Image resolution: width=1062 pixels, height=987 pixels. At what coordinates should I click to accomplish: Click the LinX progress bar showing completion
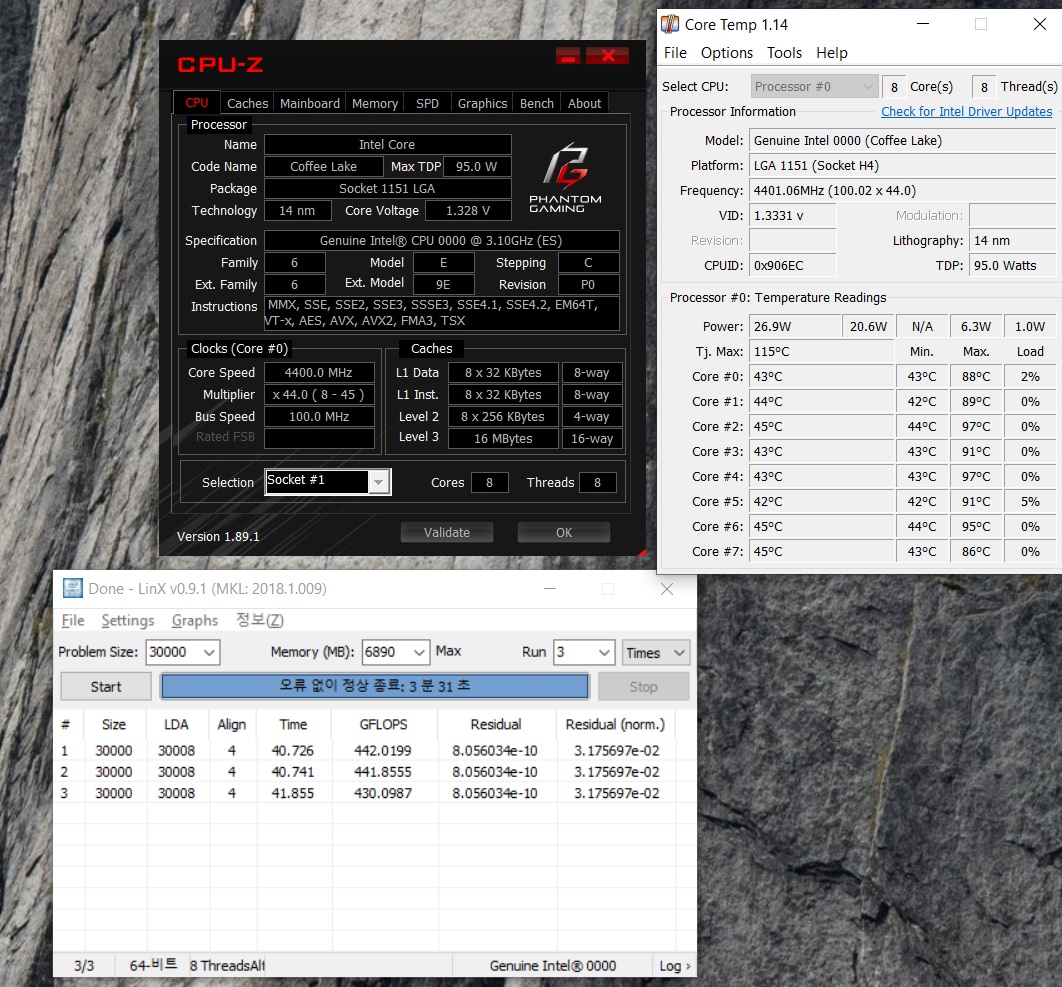click(375, 686)
